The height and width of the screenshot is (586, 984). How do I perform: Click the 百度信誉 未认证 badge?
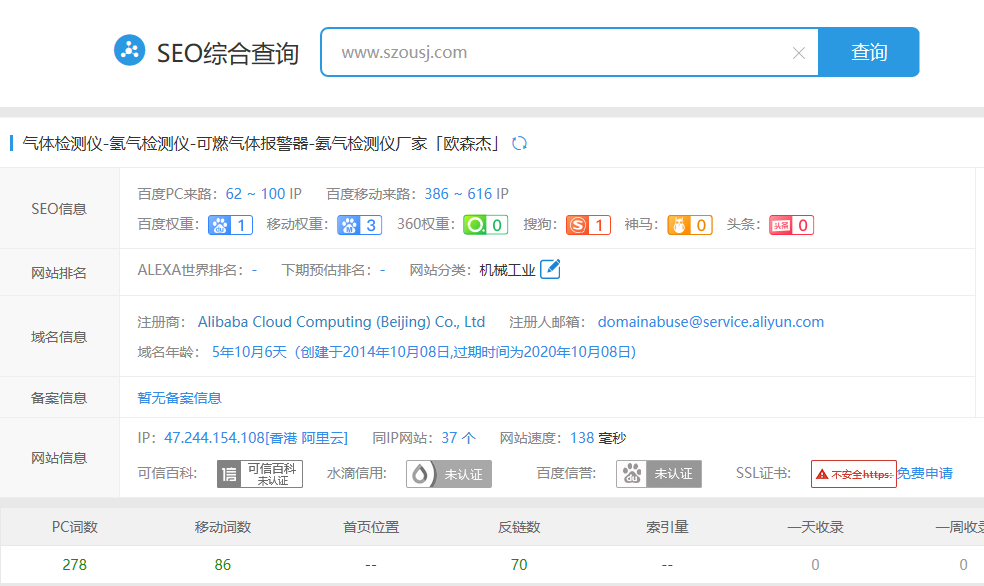659,474
